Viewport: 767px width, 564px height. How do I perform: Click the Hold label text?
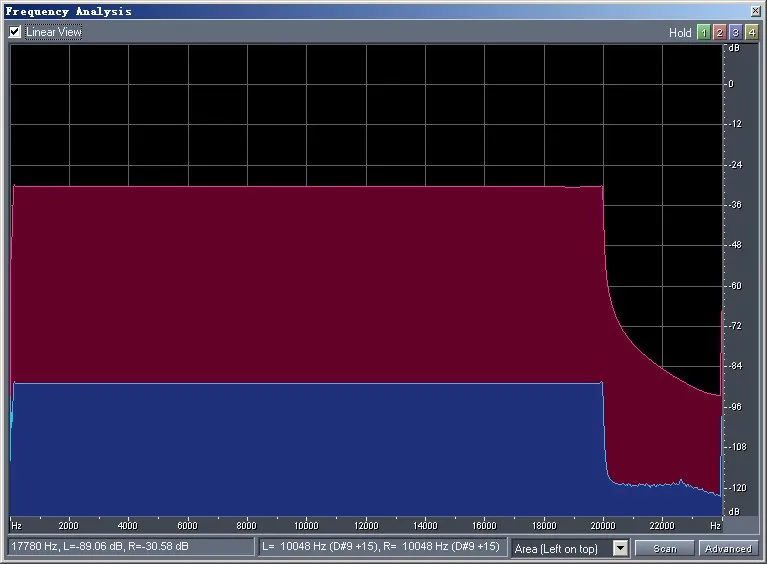[x=680, y=33]
